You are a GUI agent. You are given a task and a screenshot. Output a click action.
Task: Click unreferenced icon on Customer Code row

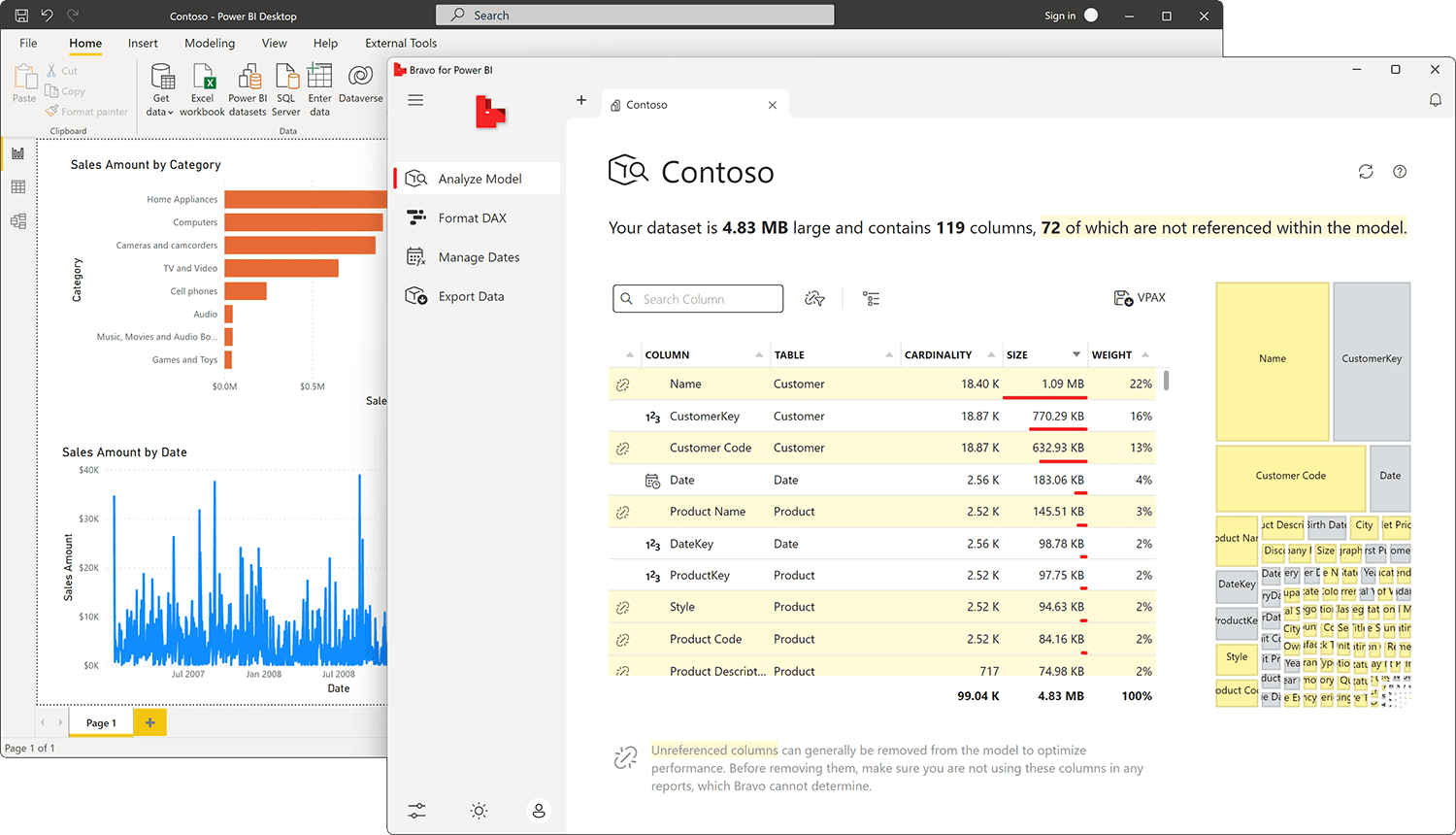(623, 449)
